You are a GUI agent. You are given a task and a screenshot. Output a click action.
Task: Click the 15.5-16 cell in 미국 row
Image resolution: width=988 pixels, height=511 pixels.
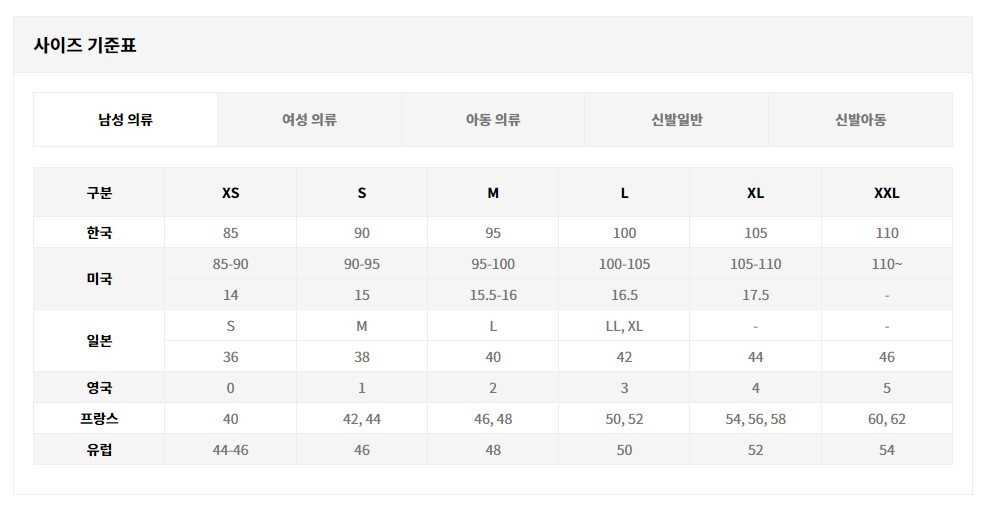[x=493, y=295]
